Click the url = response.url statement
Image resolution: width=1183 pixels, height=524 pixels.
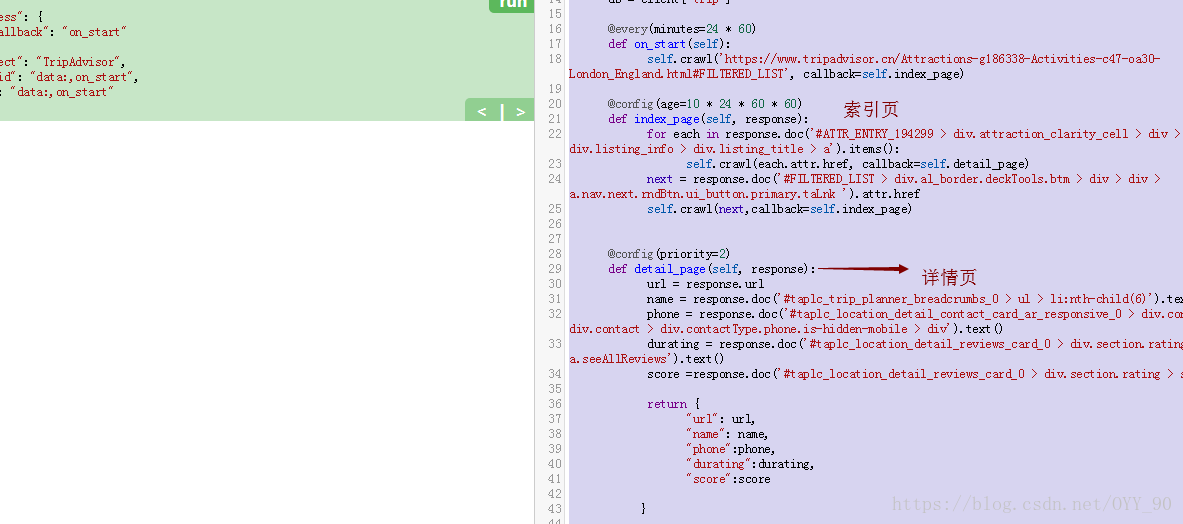click(x=705, y=283)
